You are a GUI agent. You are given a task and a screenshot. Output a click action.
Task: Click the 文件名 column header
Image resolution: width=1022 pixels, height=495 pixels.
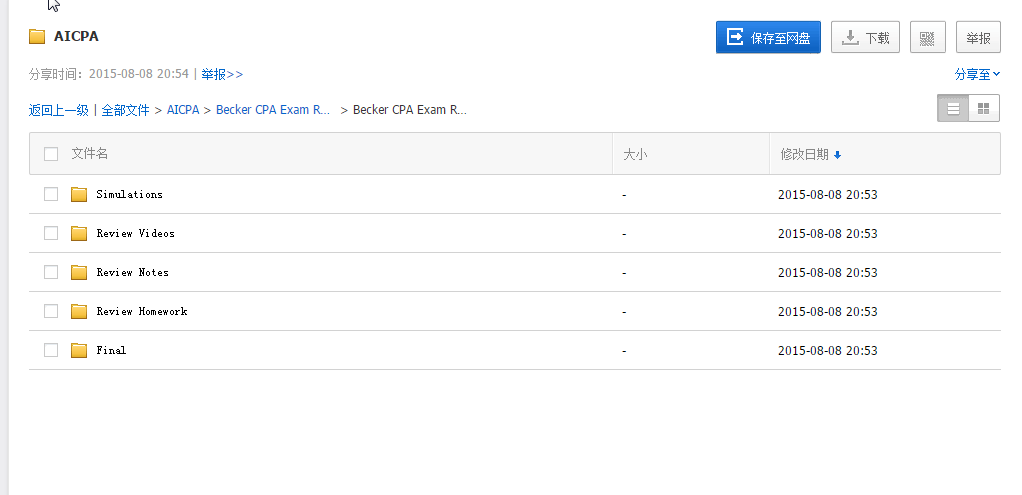90,154
